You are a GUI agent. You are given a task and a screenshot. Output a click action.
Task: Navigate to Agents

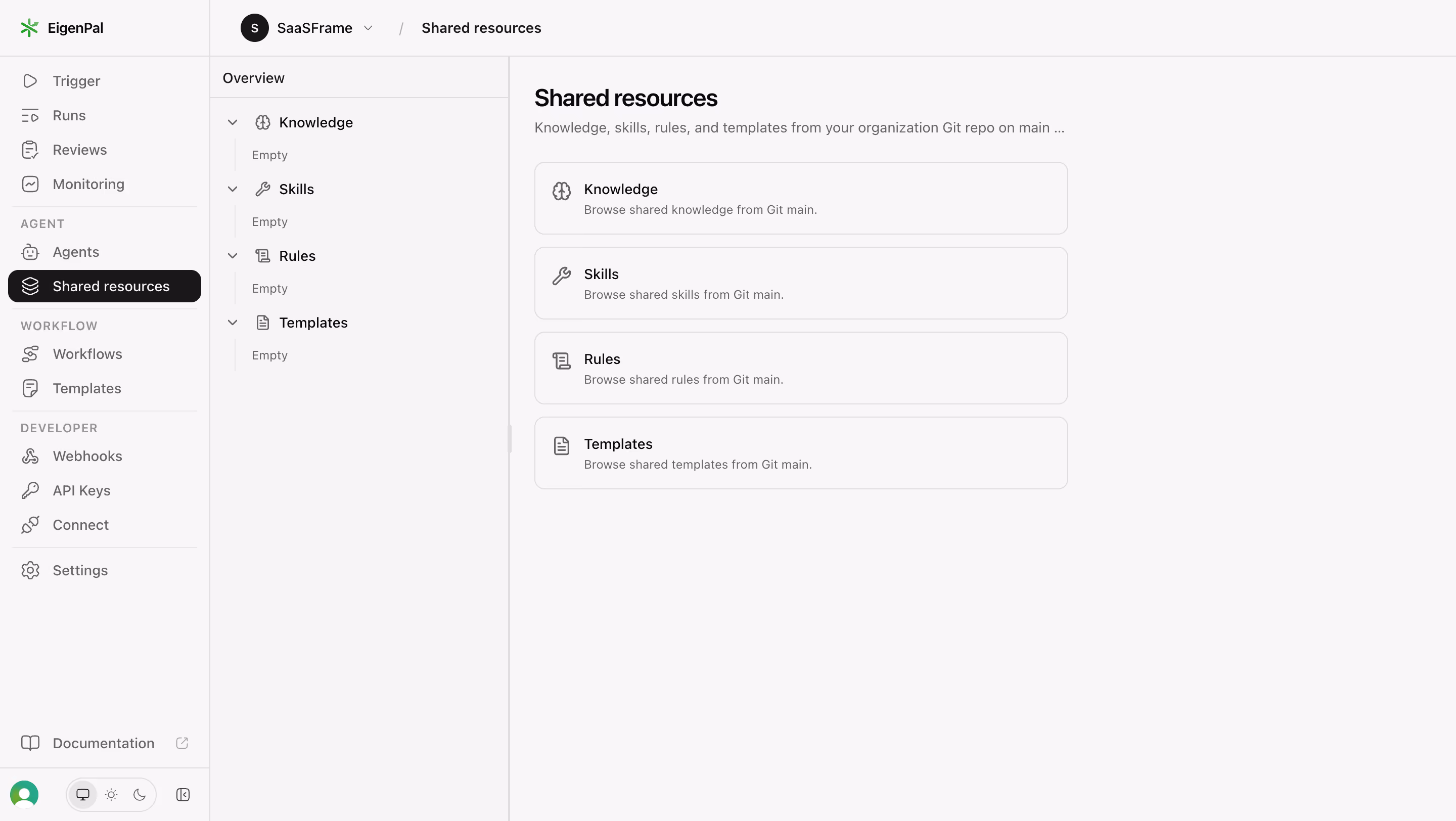pyautogui.click(x=105, y=252)
